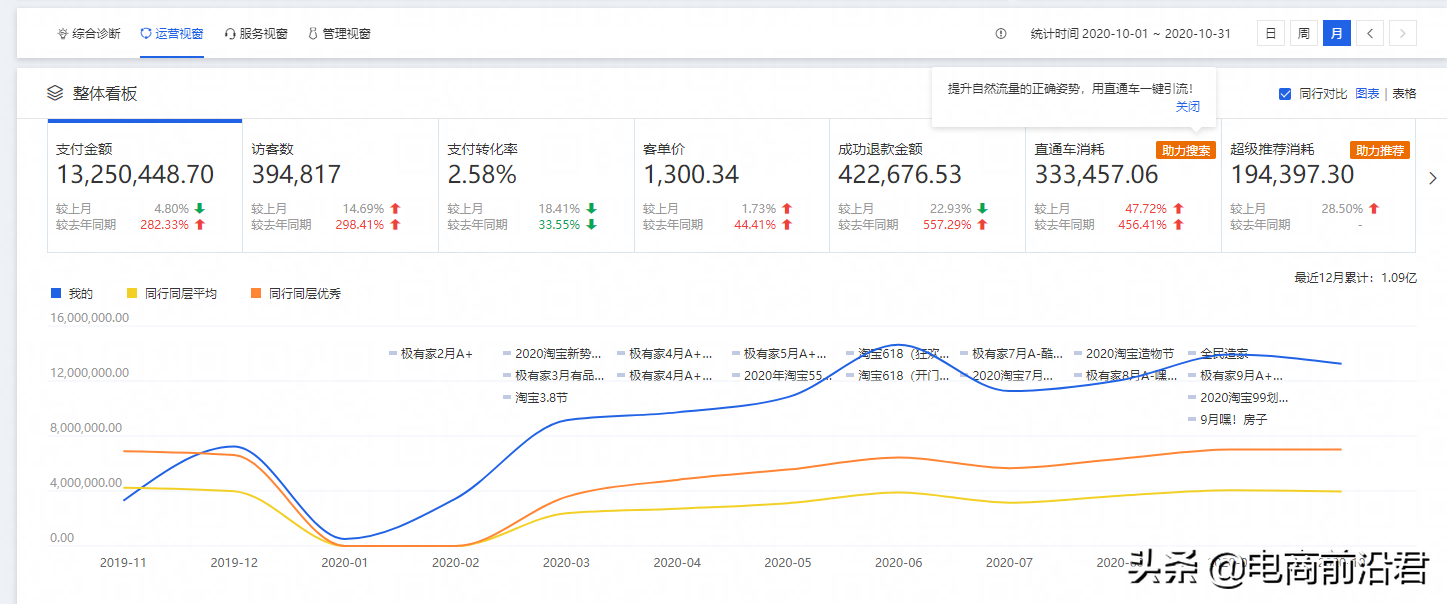Click the left chevron to view previous month
Image resolution: width=1447 pixels, height=604 pixels.
pyautogui.click(x=1369, y=32)
